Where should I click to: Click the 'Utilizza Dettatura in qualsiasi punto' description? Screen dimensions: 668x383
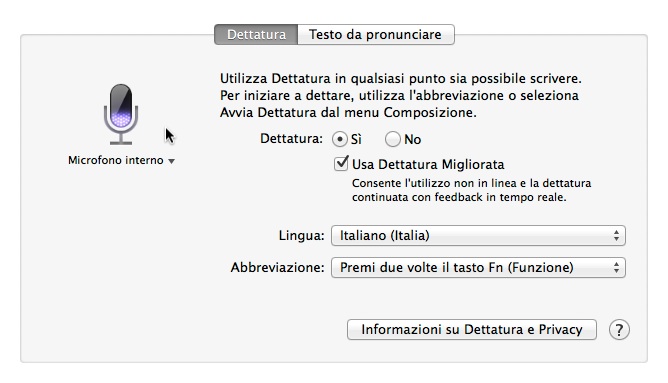point(400,95)
